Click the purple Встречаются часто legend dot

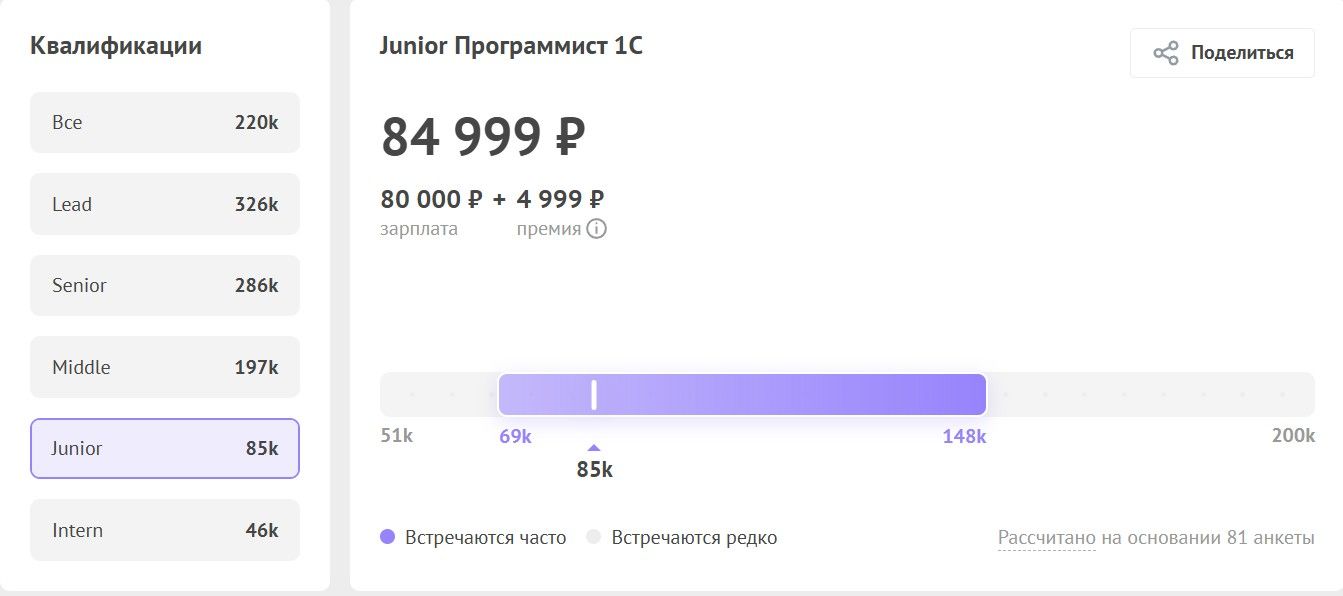click(388, 537)
